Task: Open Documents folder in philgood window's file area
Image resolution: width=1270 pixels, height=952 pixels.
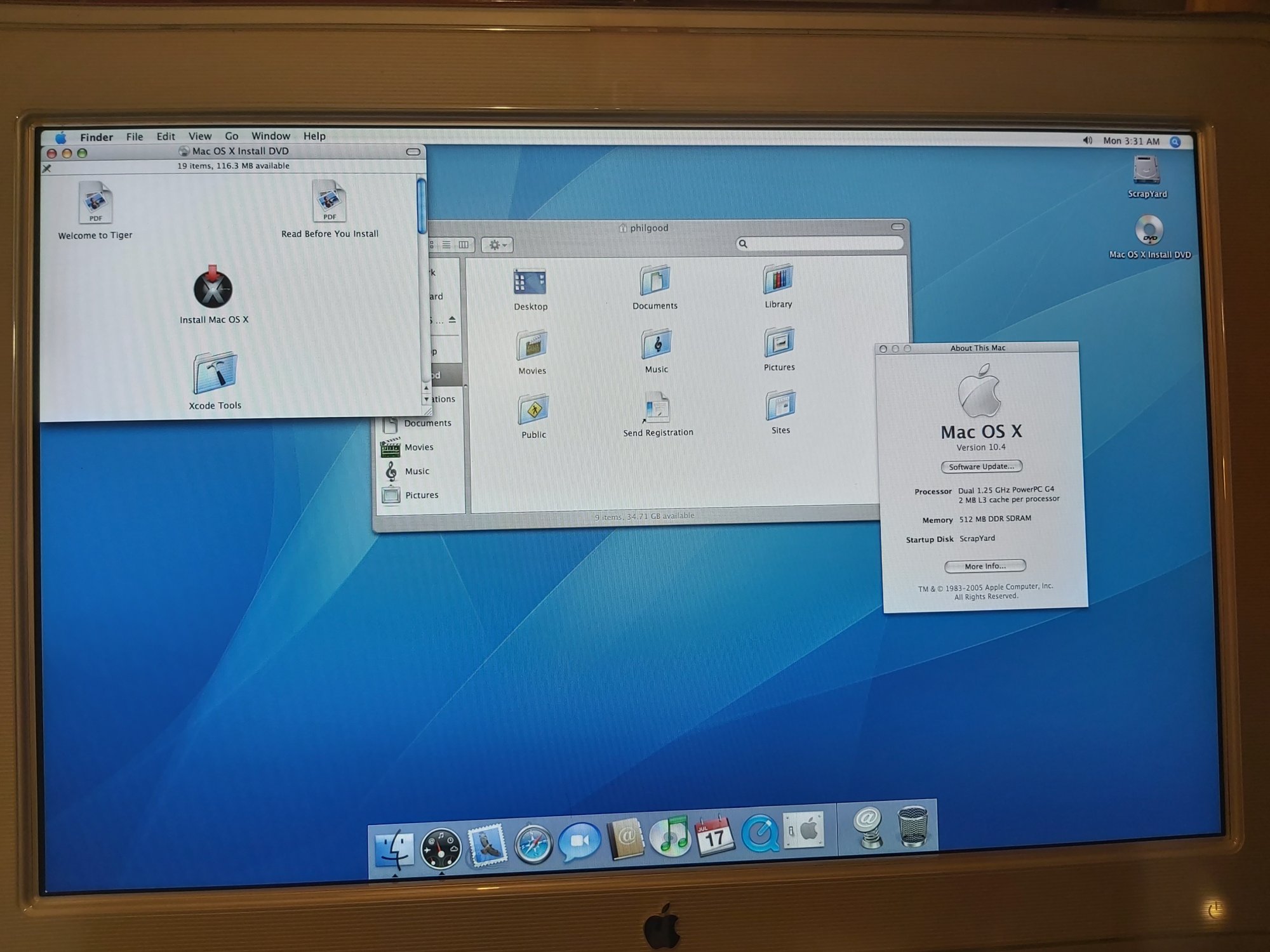Action: pos(655,281)
